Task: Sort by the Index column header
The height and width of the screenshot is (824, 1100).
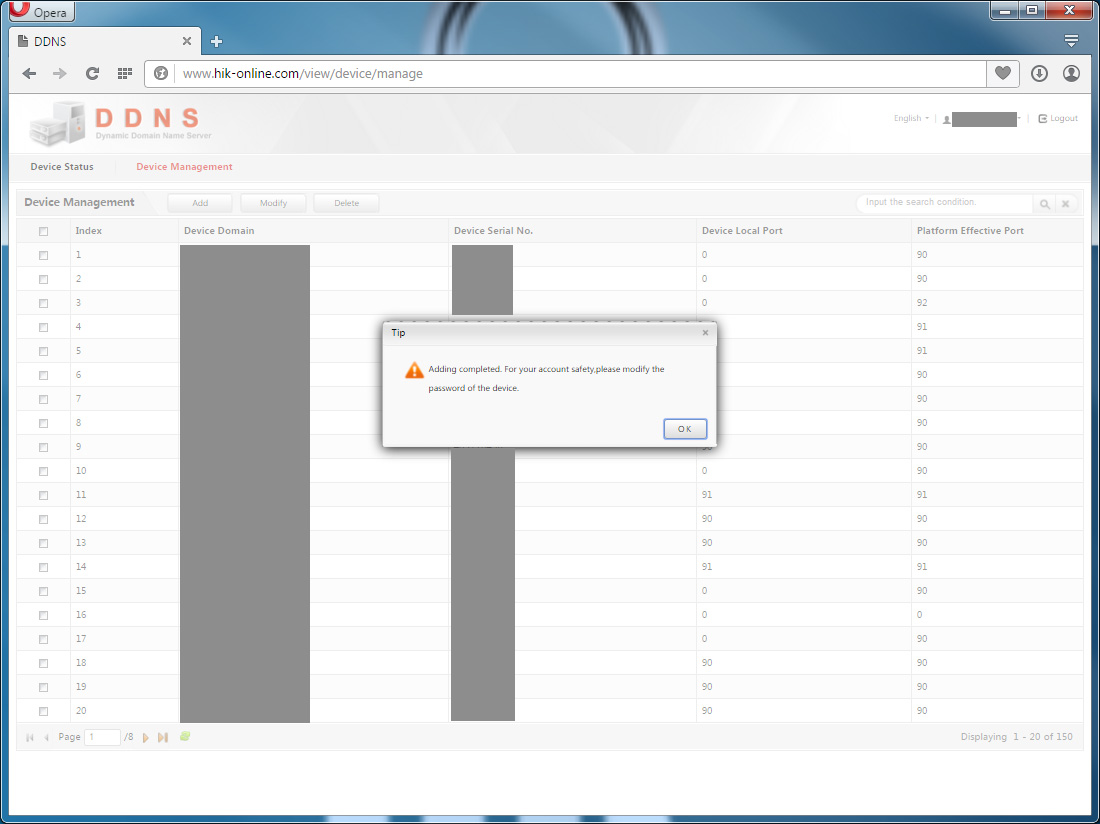Action: click(88, 231)
